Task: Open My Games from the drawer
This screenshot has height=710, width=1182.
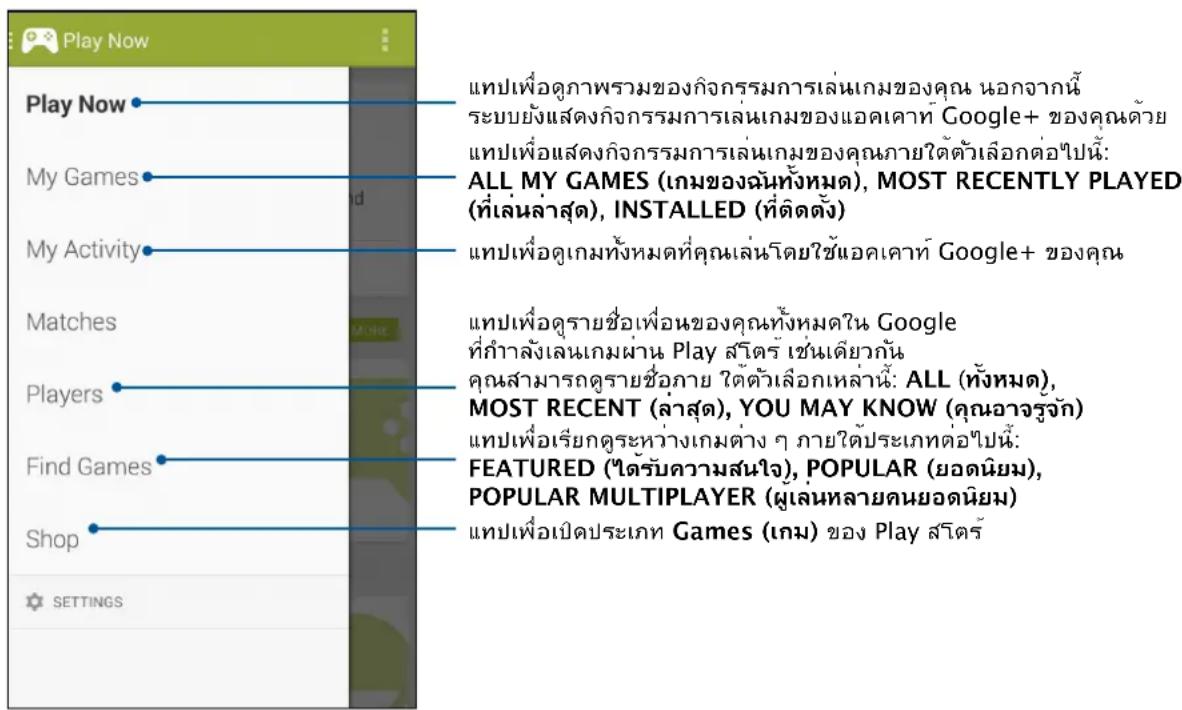Action: (x=82, y=177)
